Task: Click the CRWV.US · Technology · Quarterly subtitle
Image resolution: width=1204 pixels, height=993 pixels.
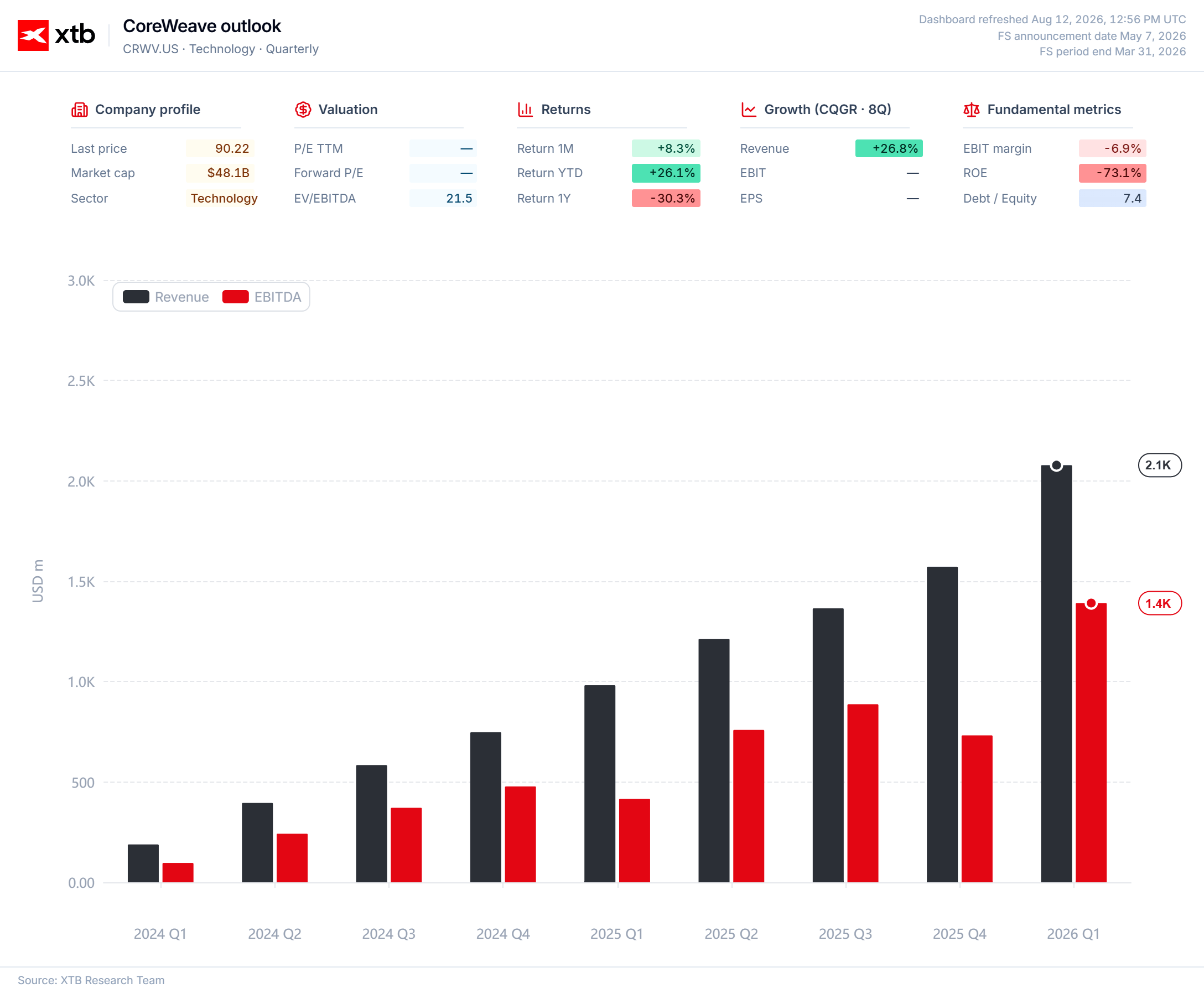Action: 221,49
